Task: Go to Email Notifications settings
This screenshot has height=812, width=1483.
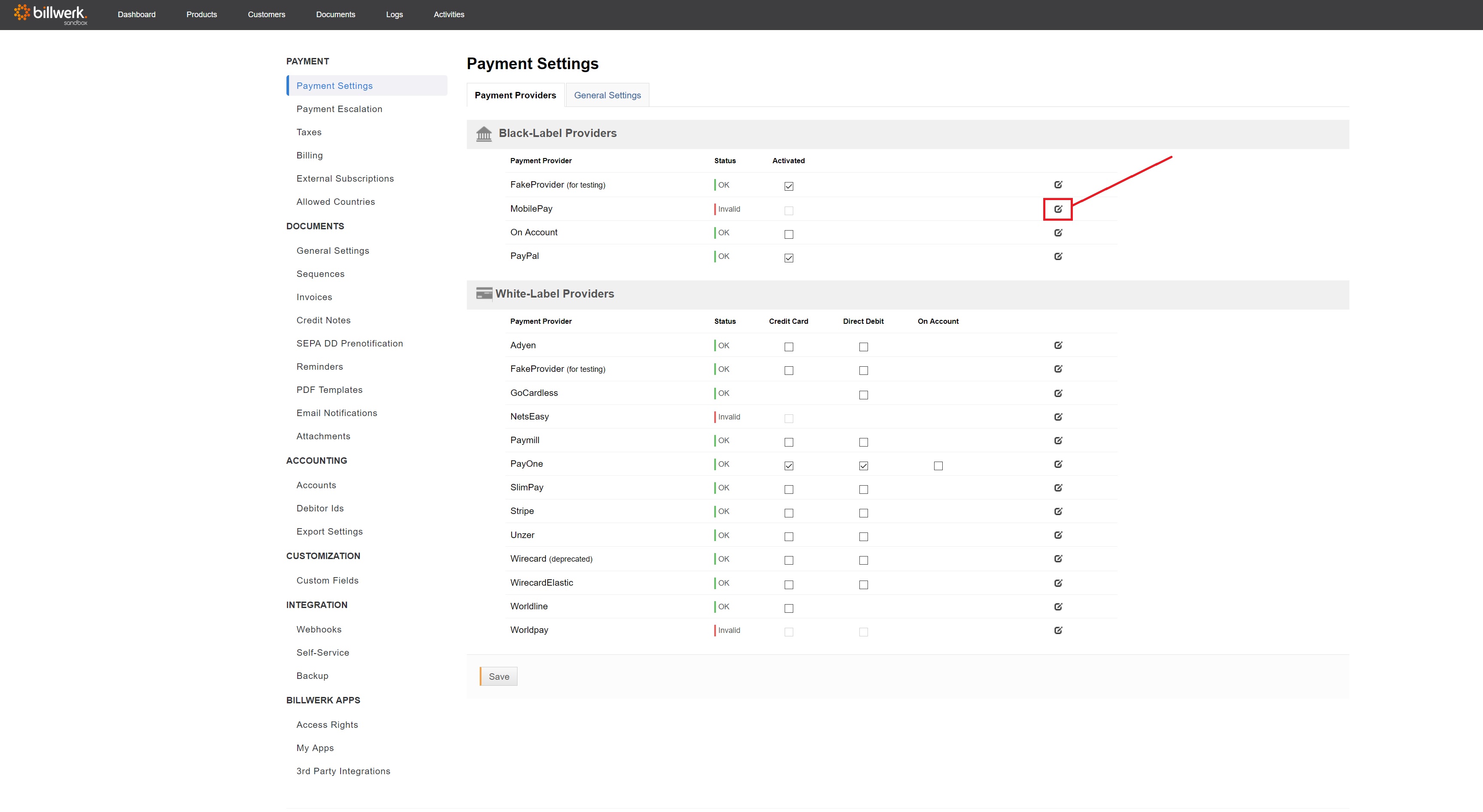Action: point(337,413)
